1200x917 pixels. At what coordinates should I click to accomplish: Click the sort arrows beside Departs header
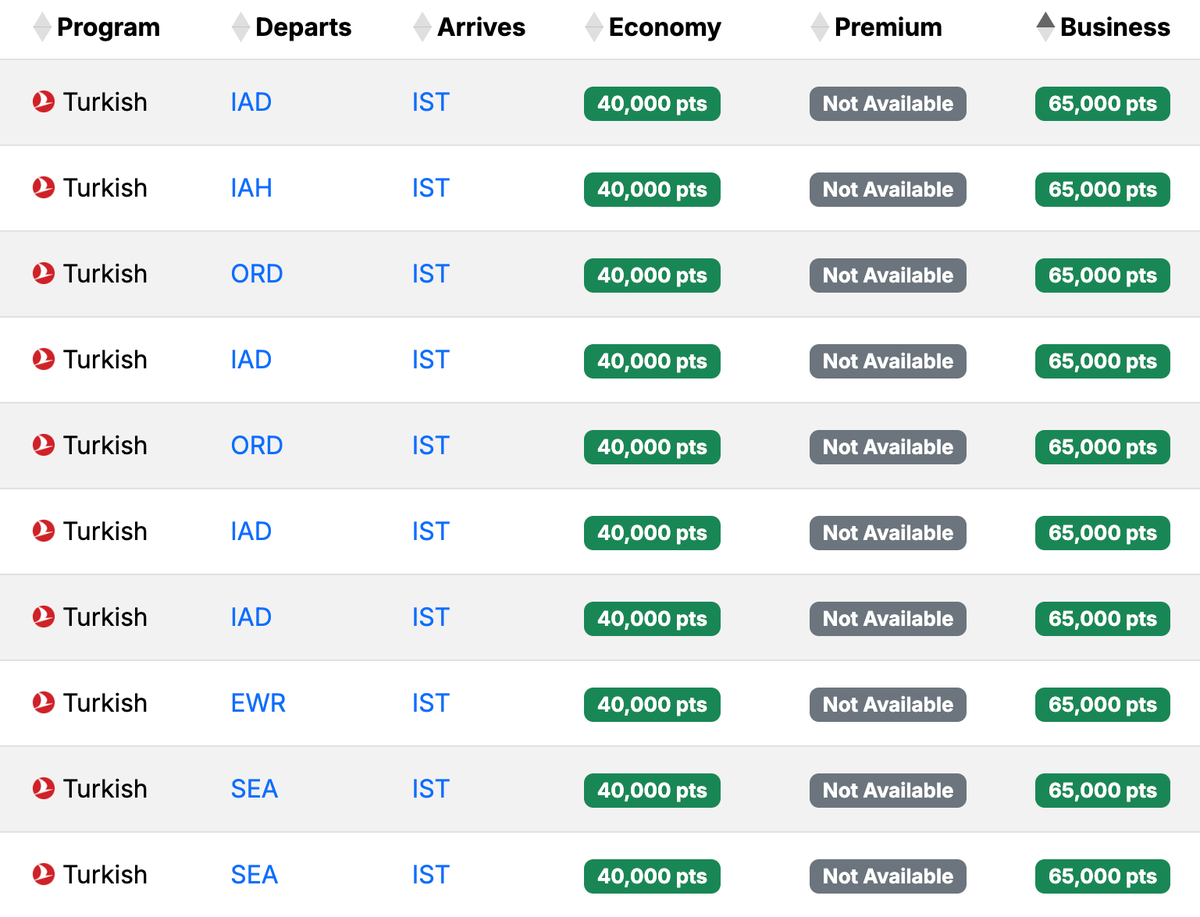pos(240,27)
